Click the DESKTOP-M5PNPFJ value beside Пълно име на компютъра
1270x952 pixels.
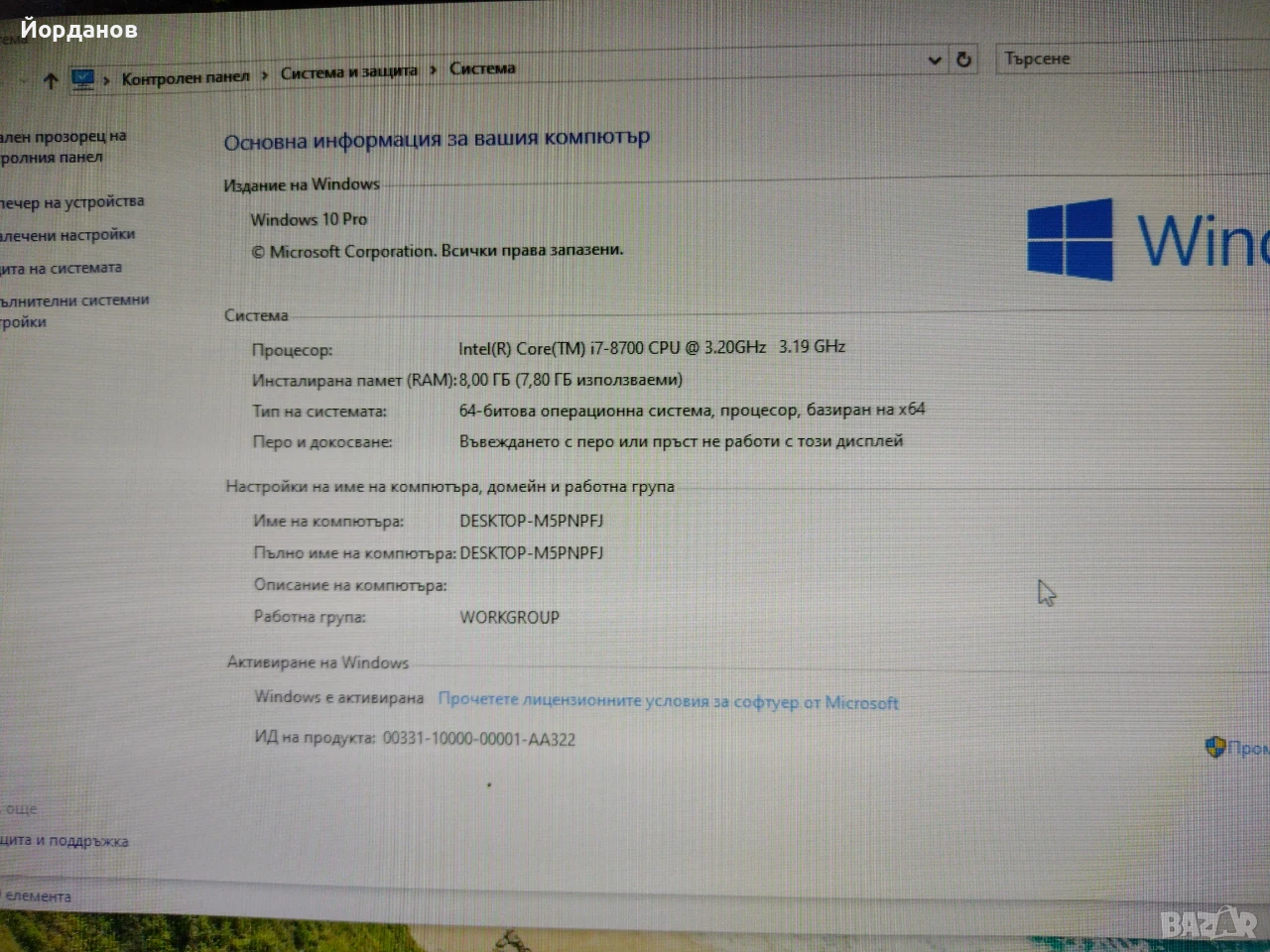532,552
